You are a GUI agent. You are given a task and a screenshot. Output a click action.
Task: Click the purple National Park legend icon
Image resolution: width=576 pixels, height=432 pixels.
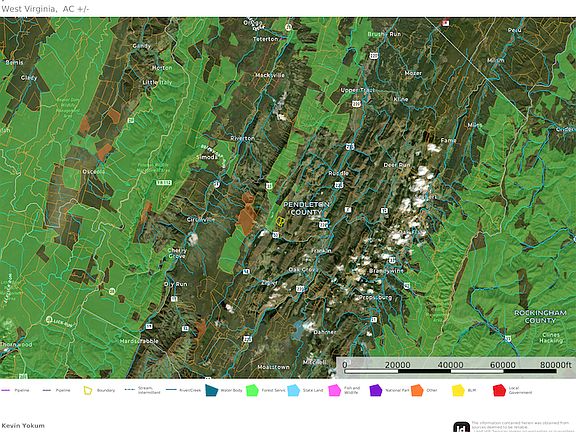pos(376,390)
